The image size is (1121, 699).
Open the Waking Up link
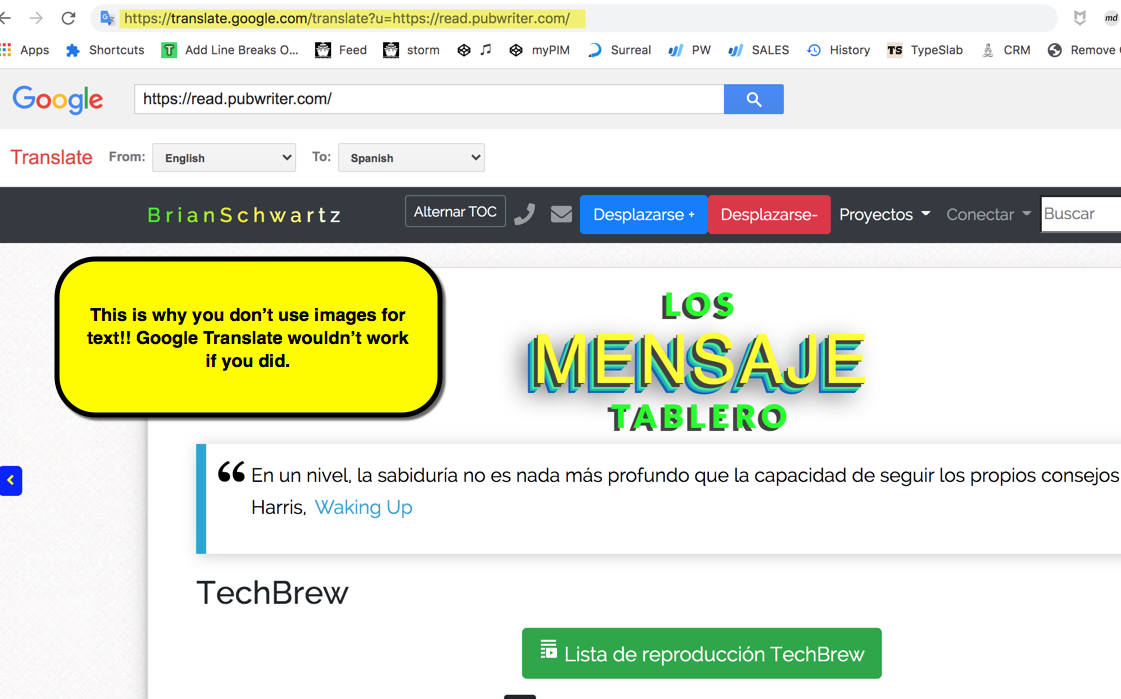[363, 507]
